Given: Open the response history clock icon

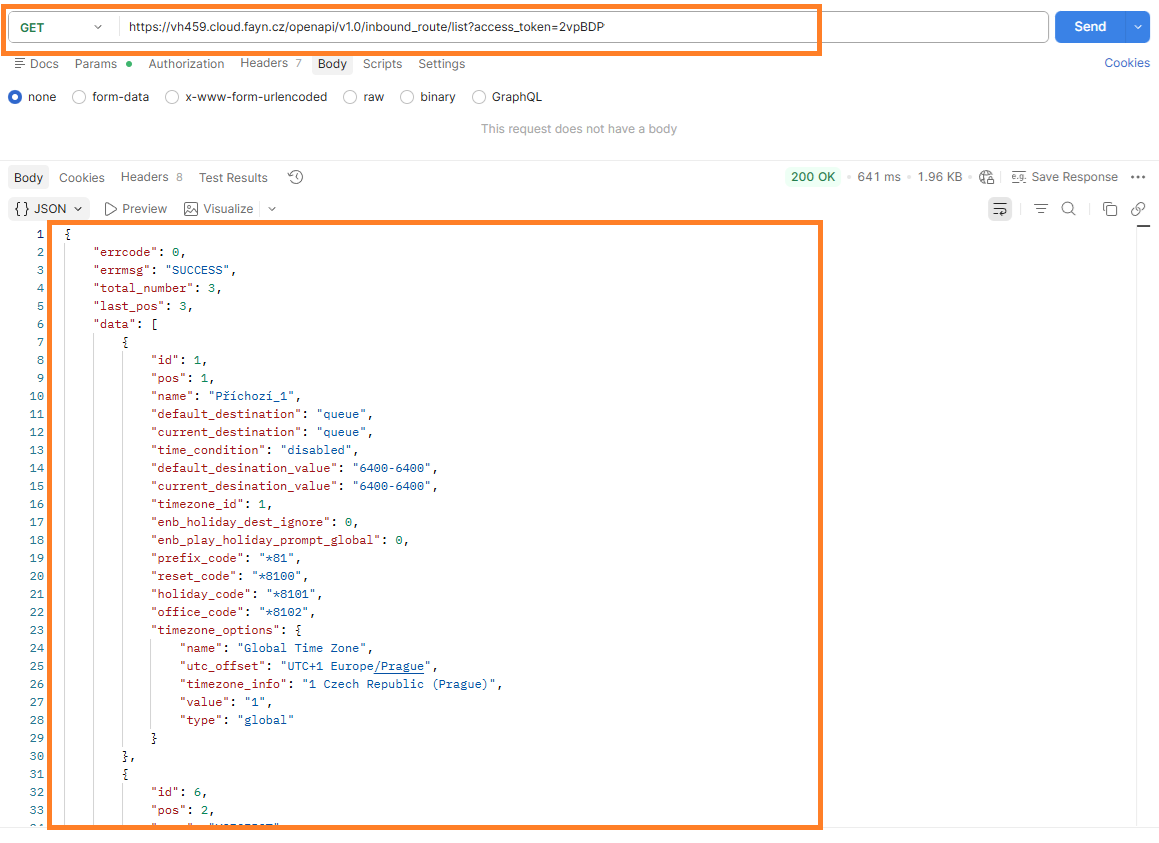Looking at the screenshot, I should tap(296, 177).
